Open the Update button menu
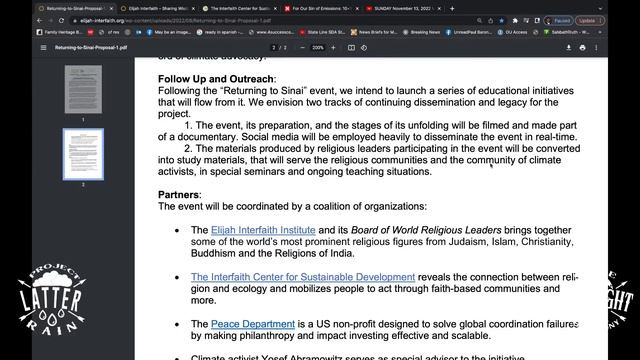This screenshot has width=640, height=360. [x=590, y=20]
